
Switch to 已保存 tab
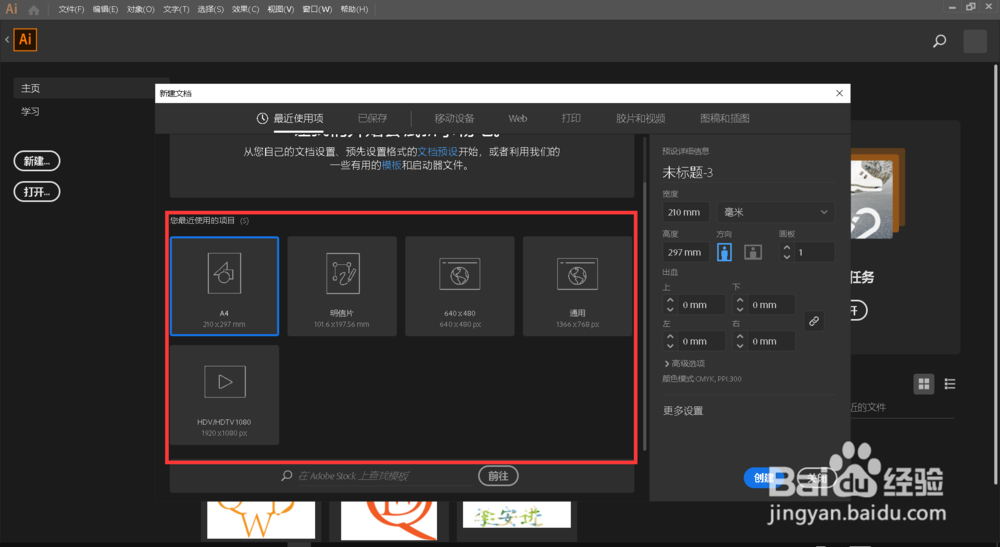(x=372, y=119)
